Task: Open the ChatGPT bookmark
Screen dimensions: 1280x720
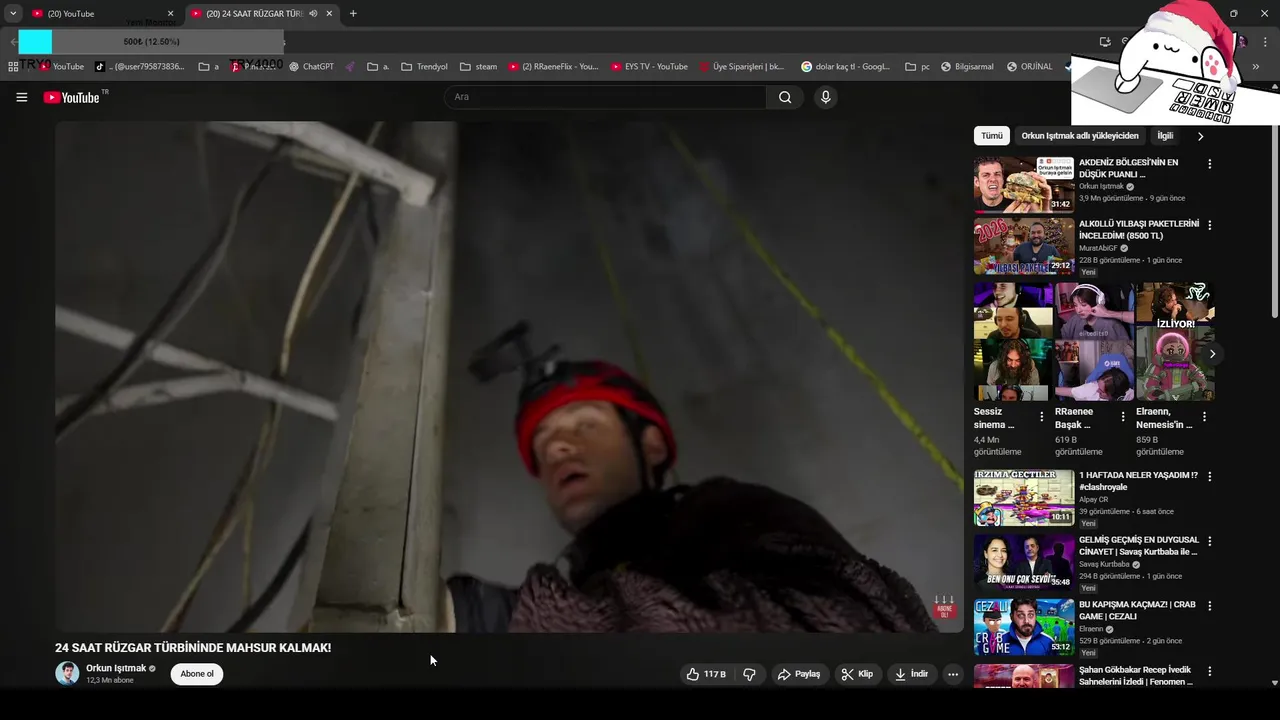Action: coord(311,67)
